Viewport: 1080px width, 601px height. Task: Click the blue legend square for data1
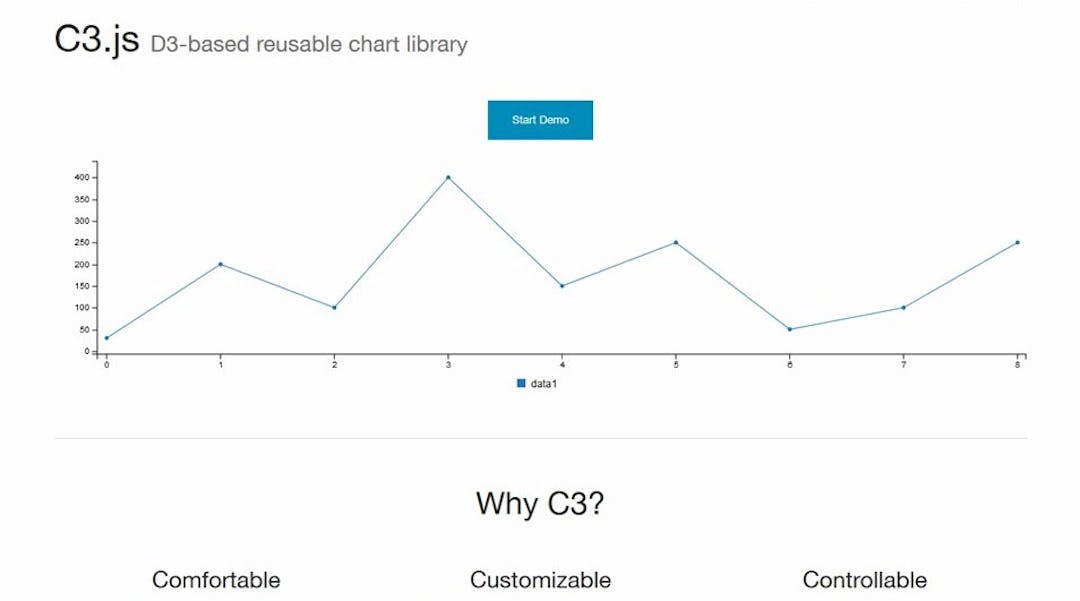pyautogui.click(x=520, y=382)
